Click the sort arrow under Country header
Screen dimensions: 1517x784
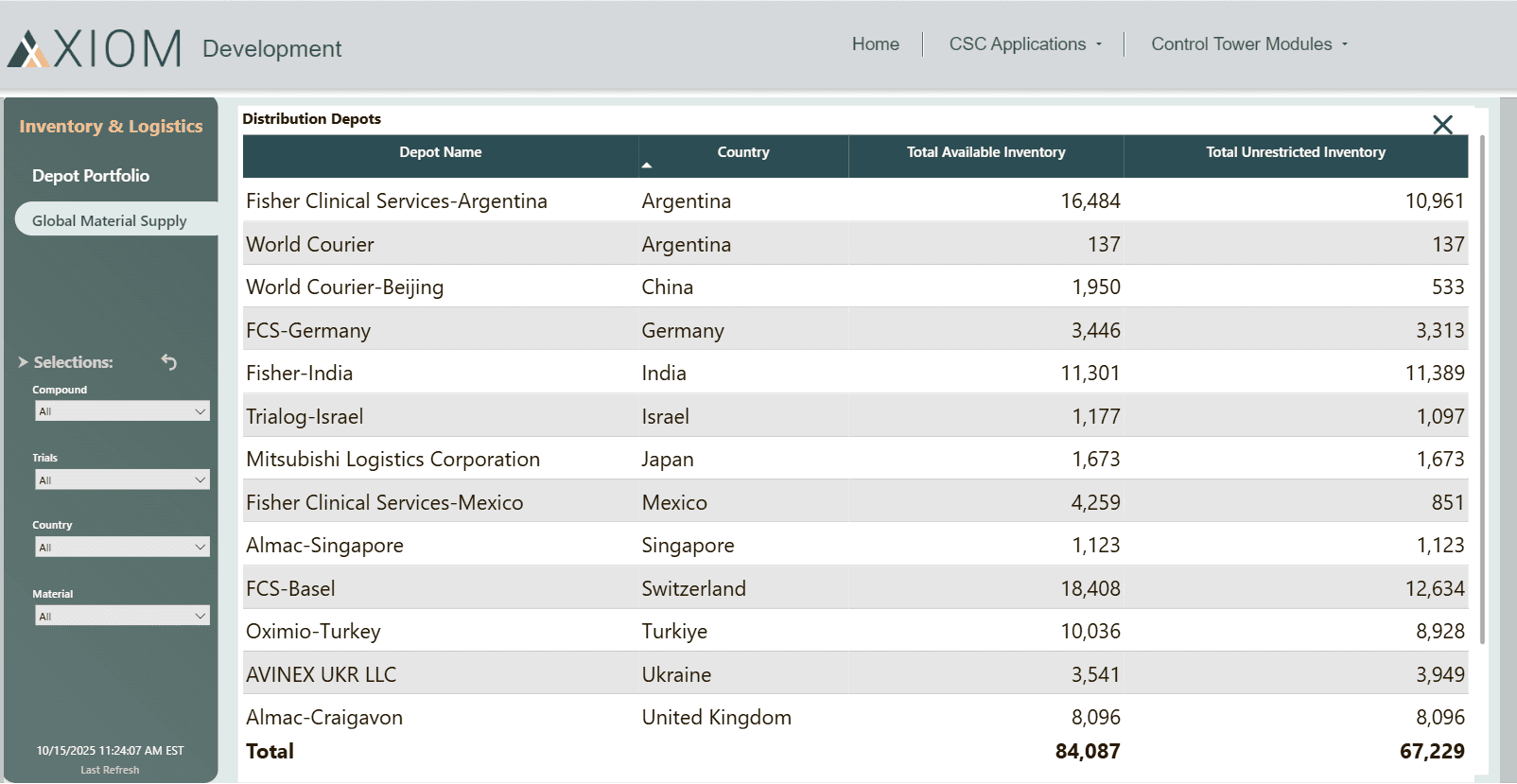(647, 166)
